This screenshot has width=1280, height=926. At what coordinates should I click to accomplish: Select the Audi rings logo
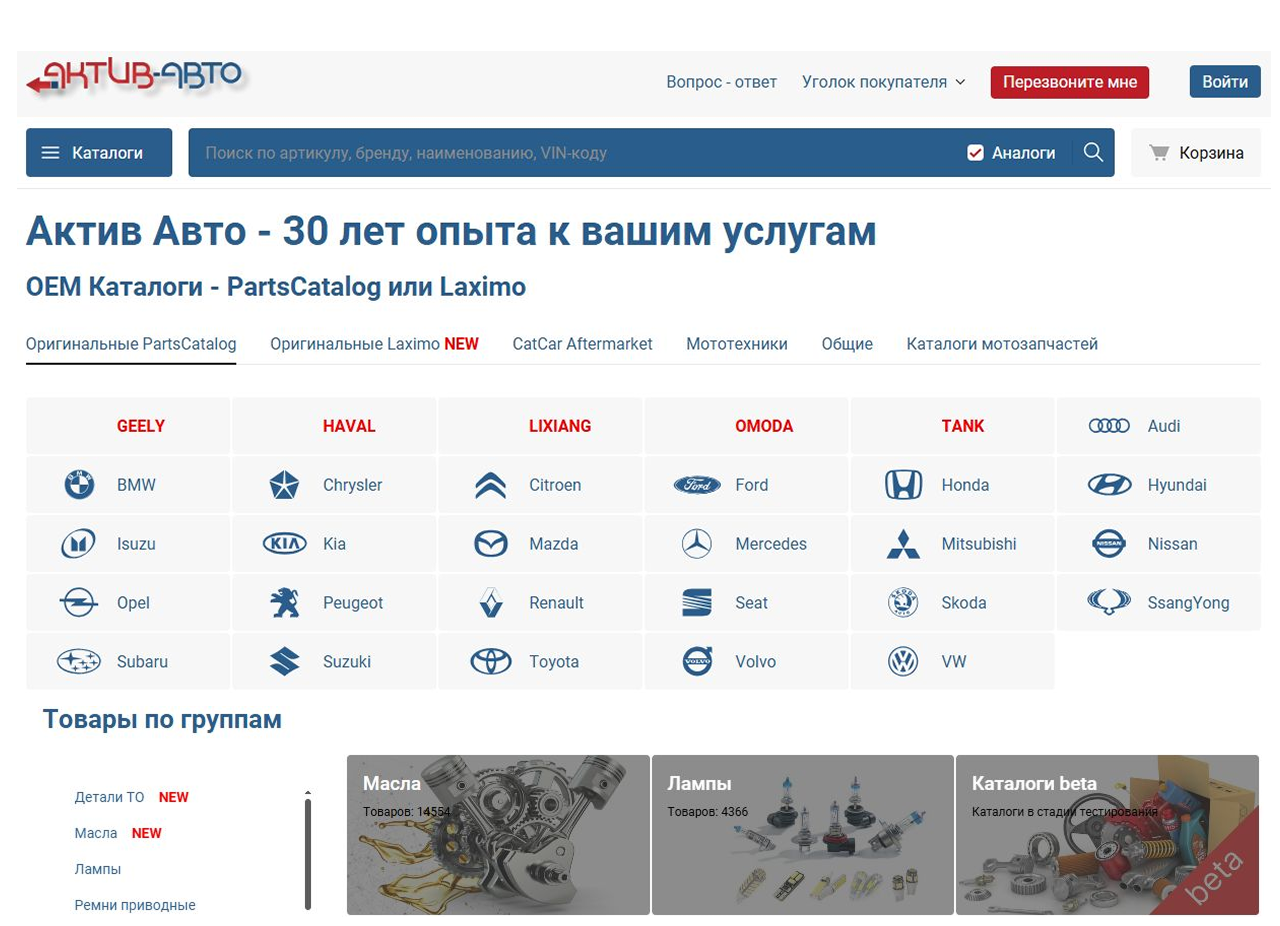pyautogui.click(x=1109, y=426)
